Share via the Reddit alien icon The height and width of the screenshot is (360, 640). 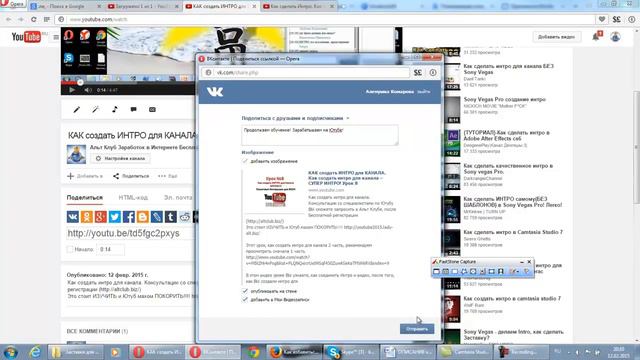184,216
